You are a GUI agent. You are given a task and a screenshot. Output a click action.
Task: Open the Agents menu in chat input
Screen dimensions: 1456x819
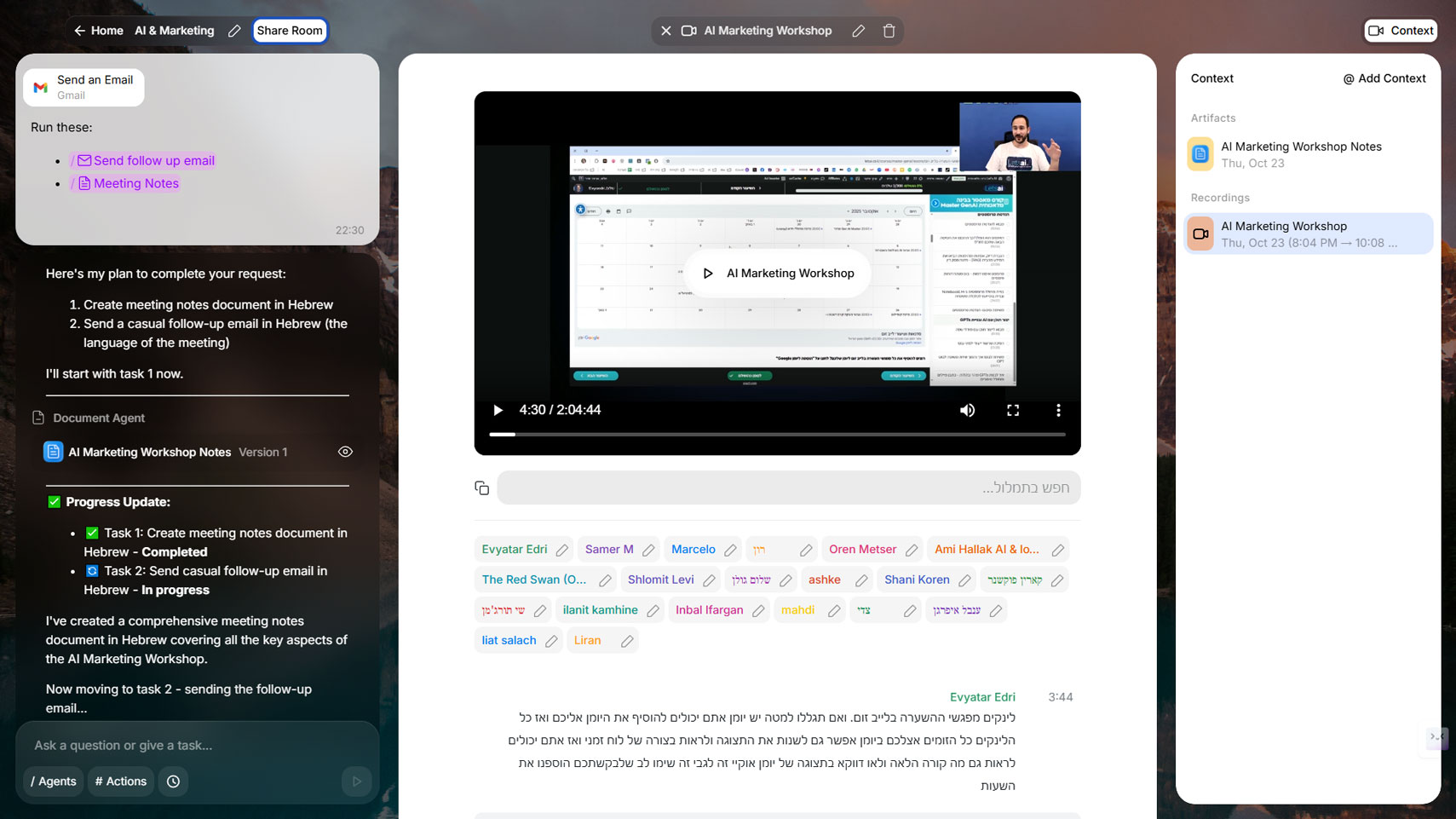[x=54, y=782]
